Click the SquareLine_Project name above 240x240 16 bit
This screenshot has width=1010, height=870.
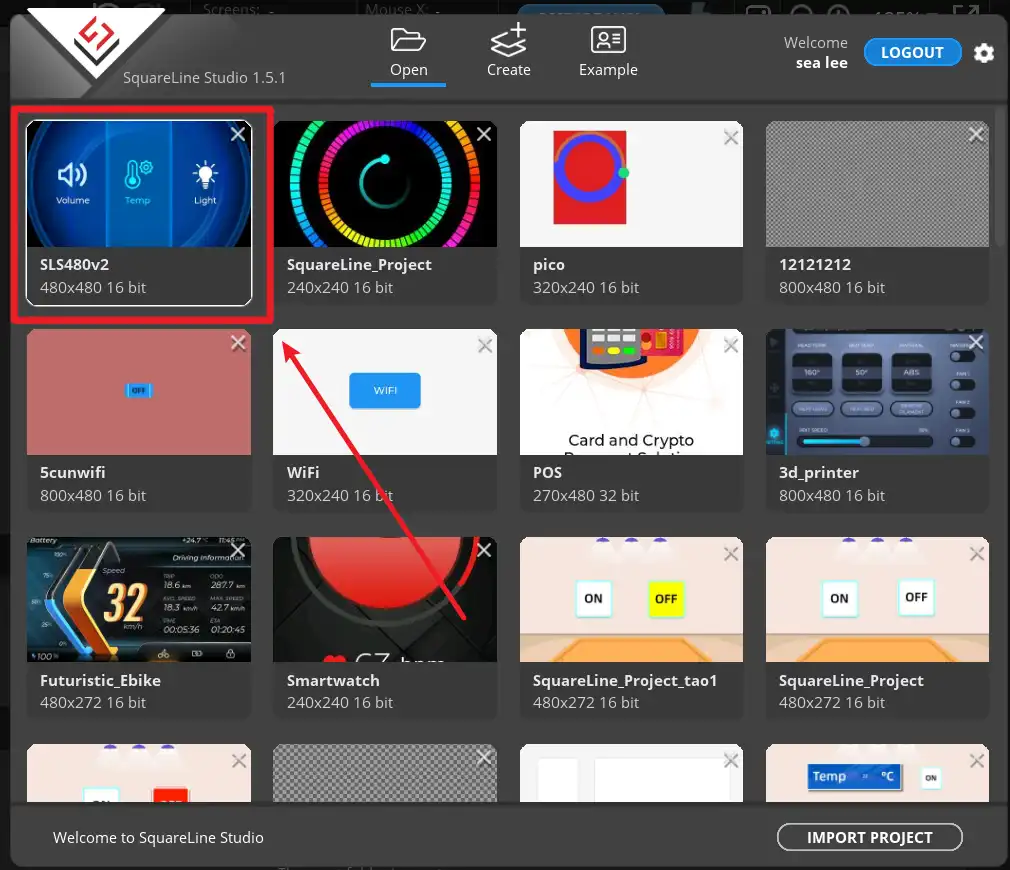(x=359, y=265)
